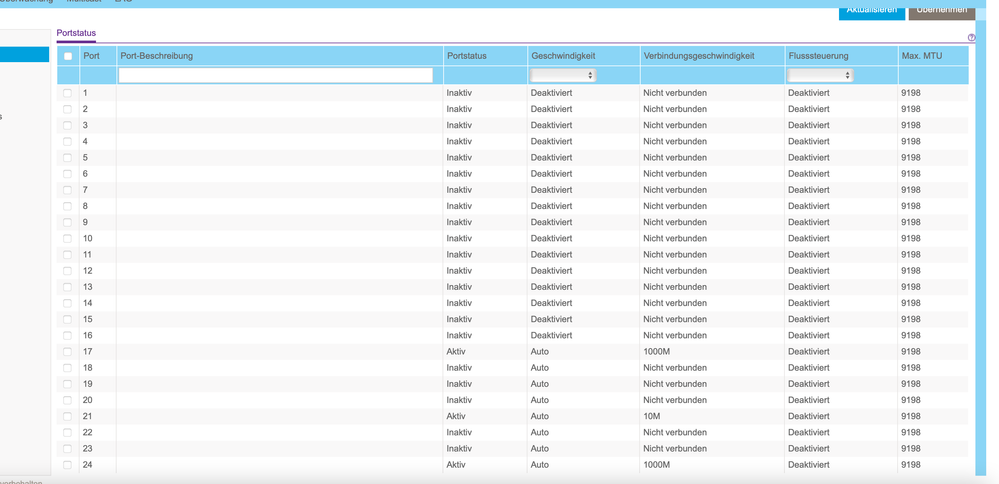999x484 pixels.
Task: Click the Aktualisieren button
Action: (871, 10)
